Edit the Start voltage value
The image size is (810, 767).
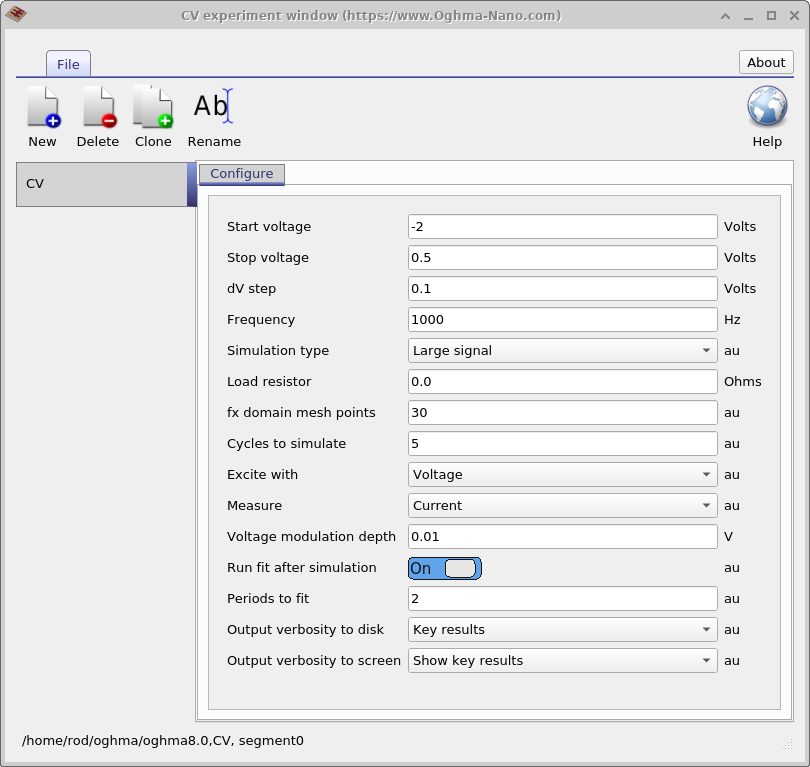coord(561,226)
